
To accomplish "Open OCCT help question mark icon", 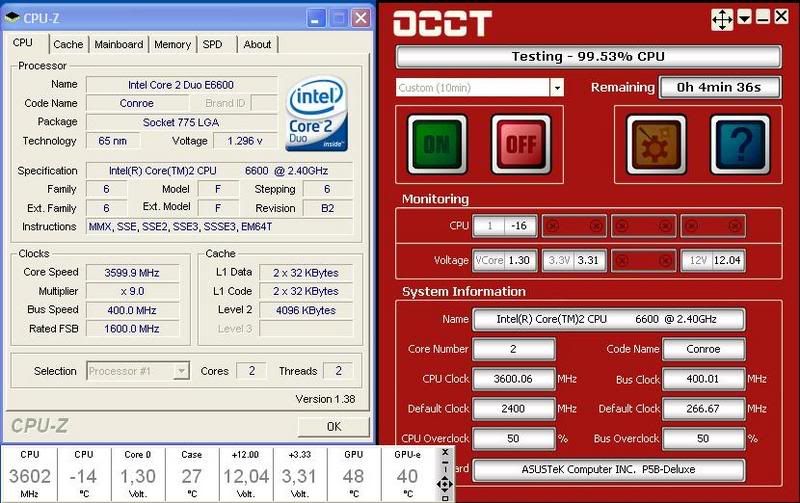I will tap(740, 144).
